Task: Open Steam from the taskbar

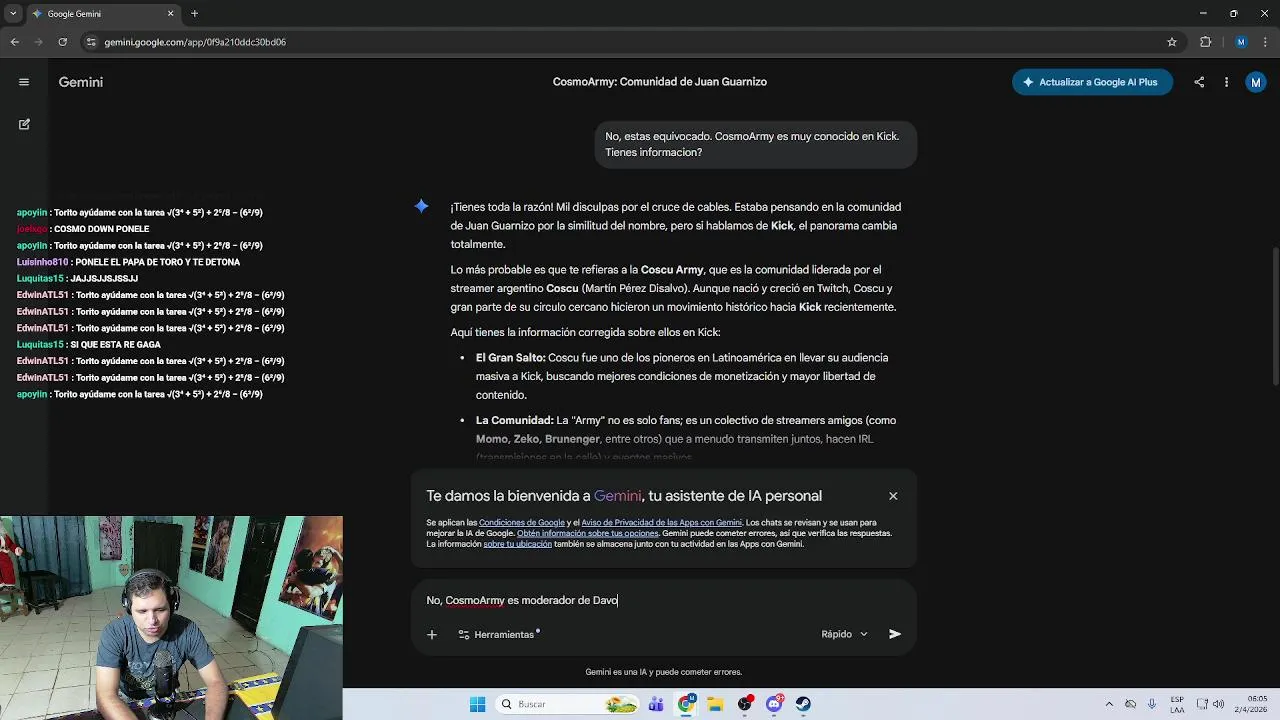Action: pos(803,704)
